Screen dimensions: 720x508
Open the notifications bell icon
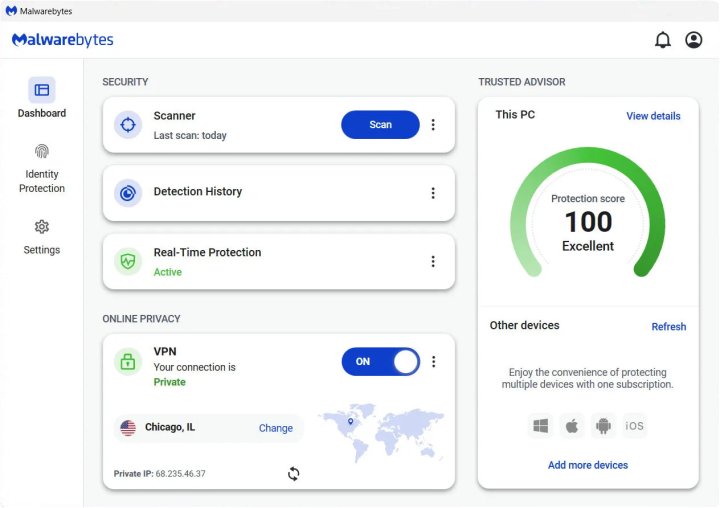[662, 40]
